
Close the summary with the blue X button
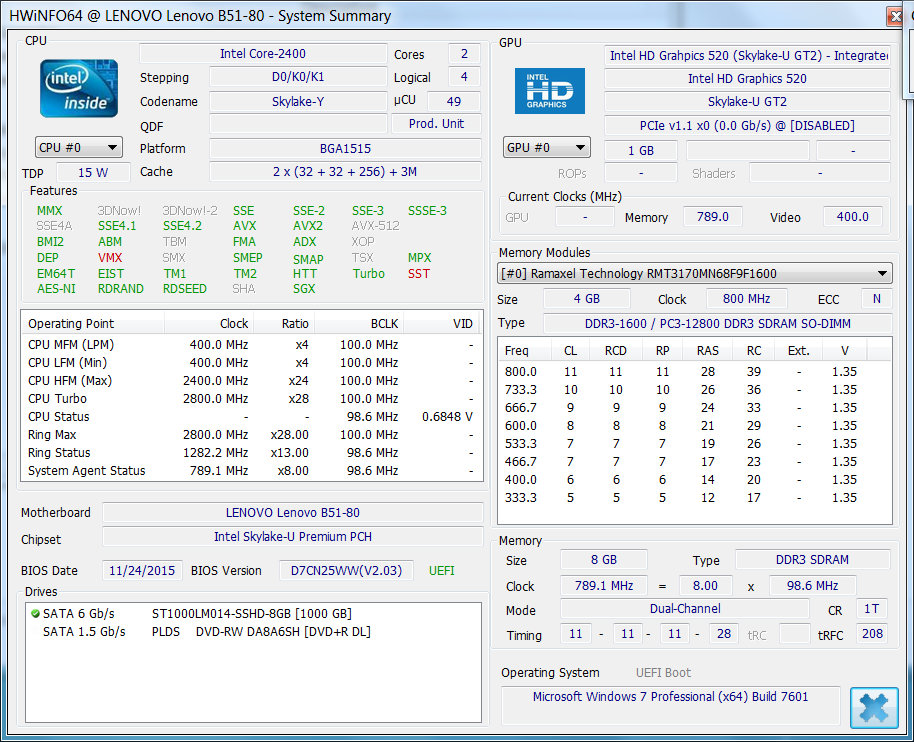click(874, 708)
